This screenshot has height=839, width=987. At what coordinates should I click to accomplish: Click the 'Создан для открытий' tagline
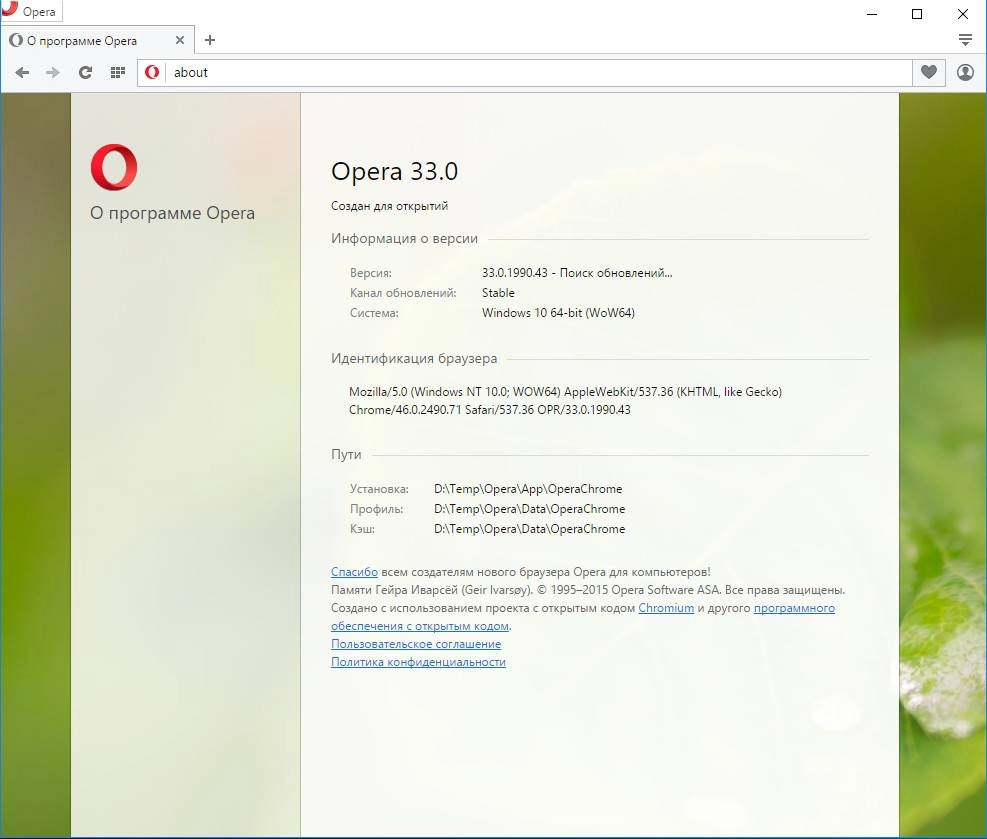390,206
